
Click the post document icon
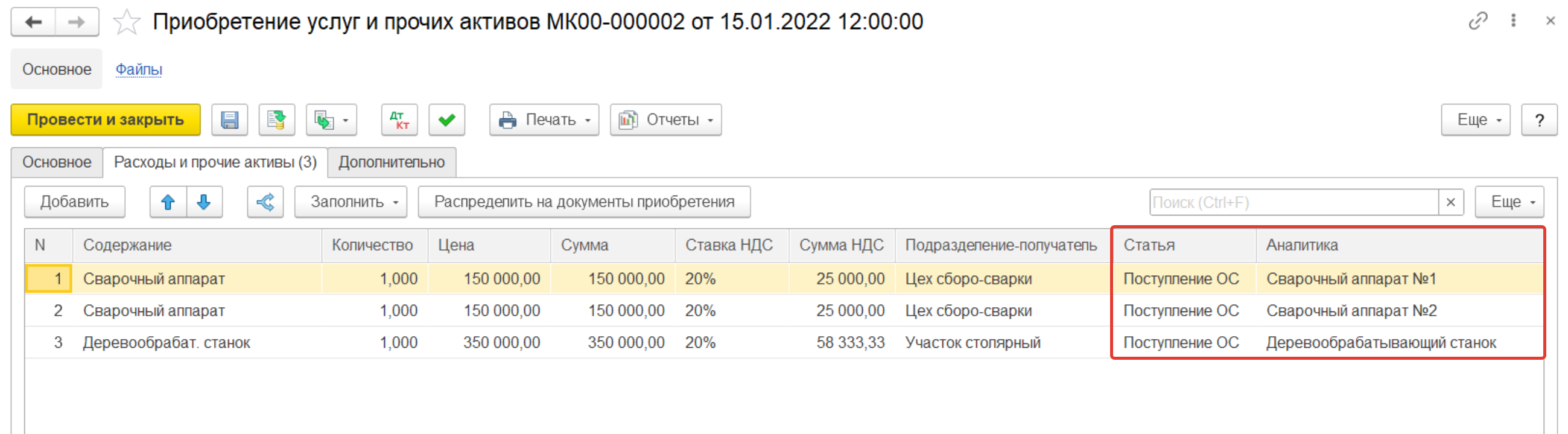pos(276,120)
